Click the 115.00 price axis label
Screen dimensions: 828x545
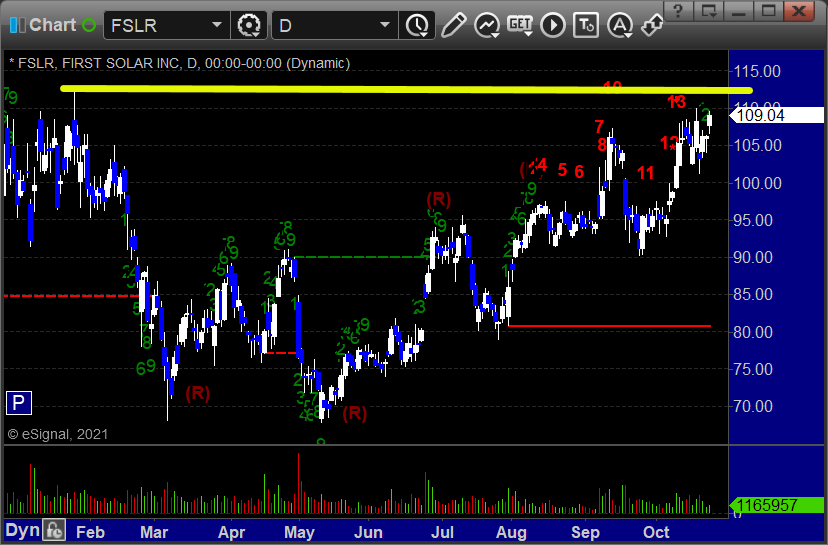point(757,71)
